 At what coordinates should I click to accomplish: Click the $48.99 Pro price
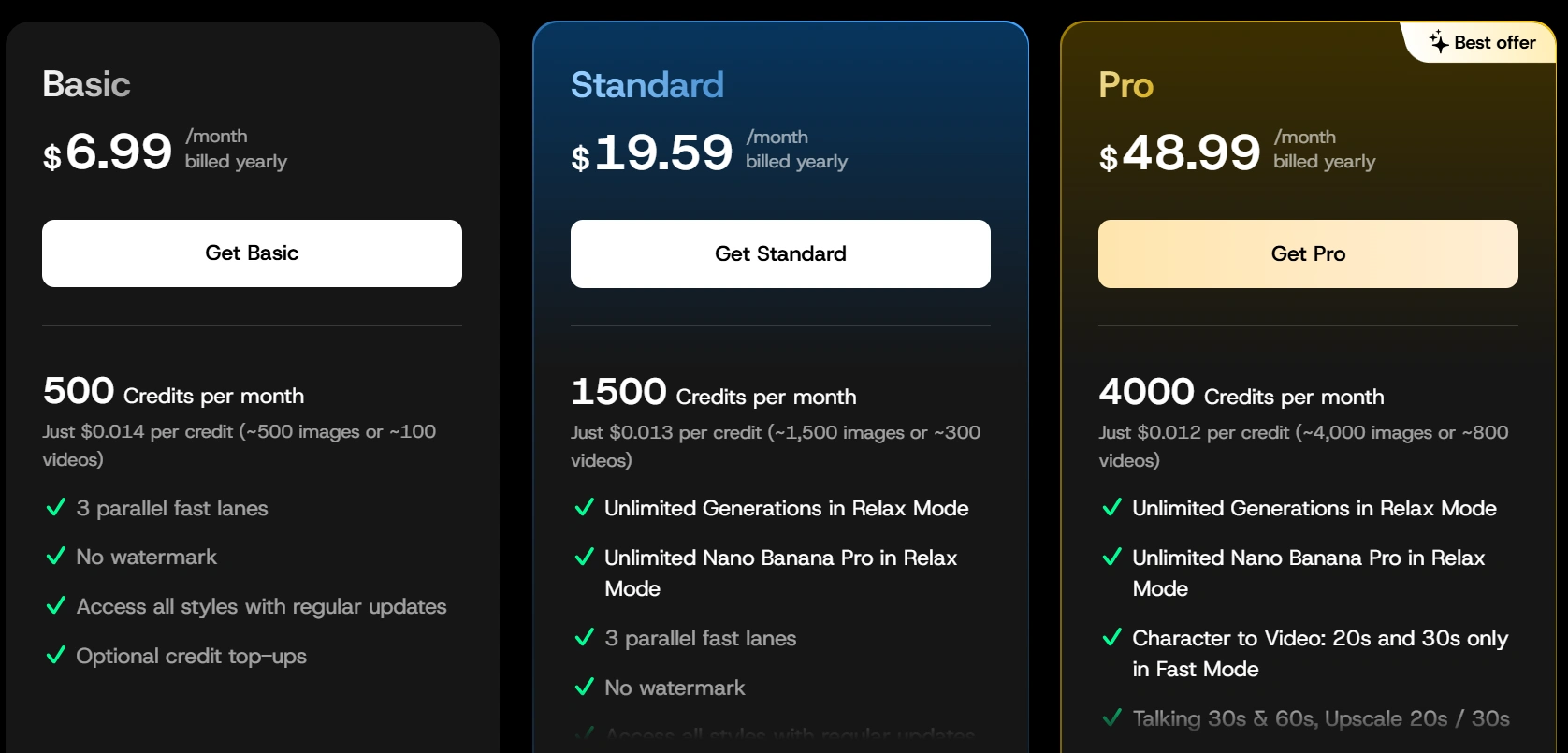pyautogui.click(x=1181, y=152)
